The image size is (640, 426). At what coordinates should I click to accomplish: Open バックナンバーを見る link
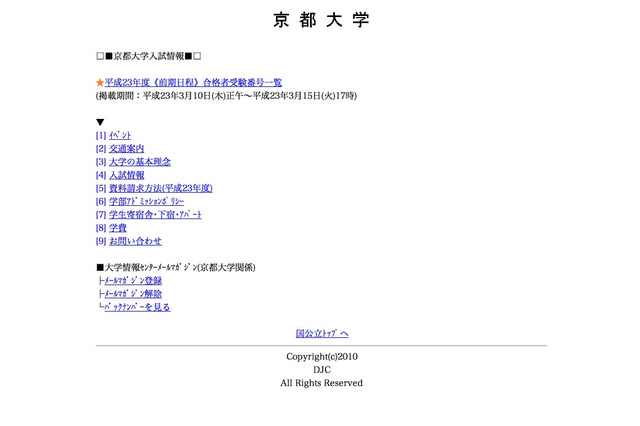[x=138, y=307]
